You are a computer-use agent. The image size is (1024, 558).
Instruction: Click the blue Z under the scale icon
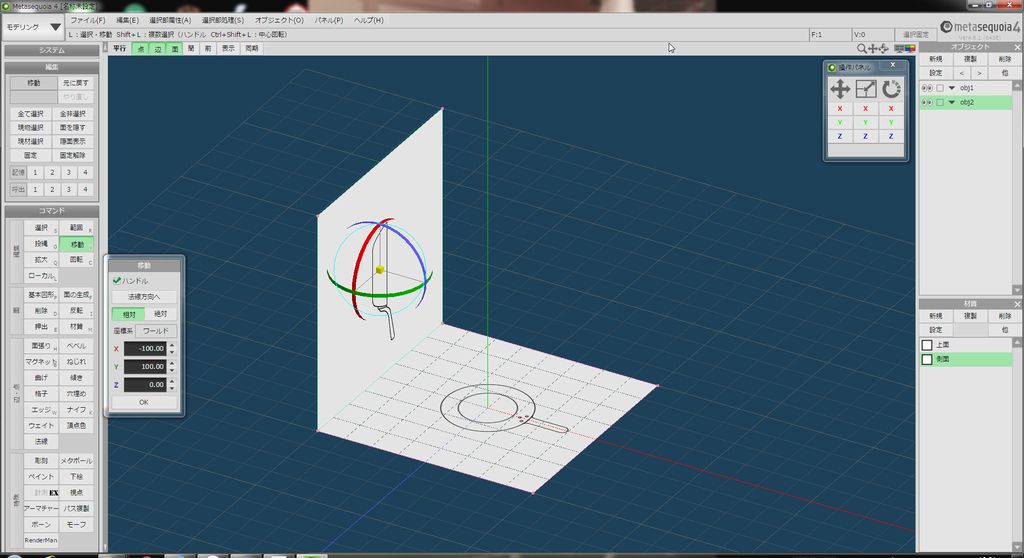point(865,136)
